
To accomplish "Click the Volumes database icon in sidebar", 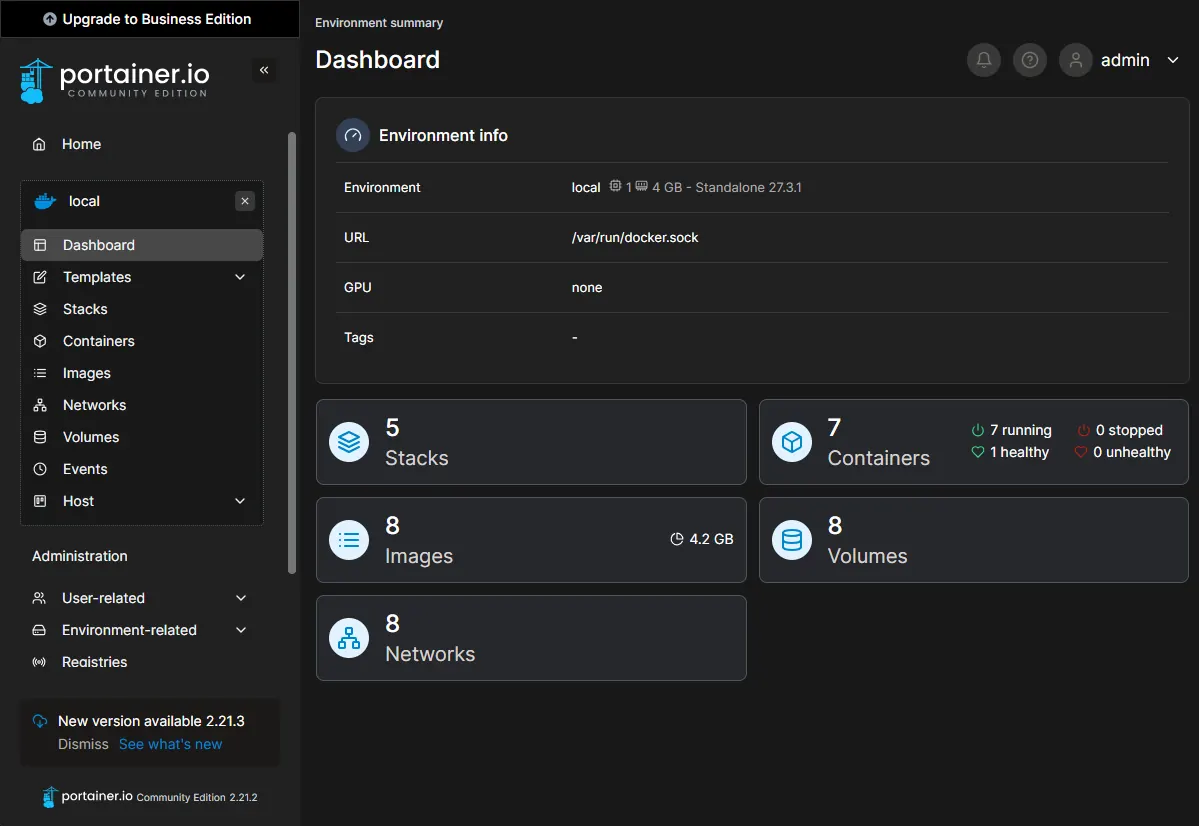I will coord(40,437).
